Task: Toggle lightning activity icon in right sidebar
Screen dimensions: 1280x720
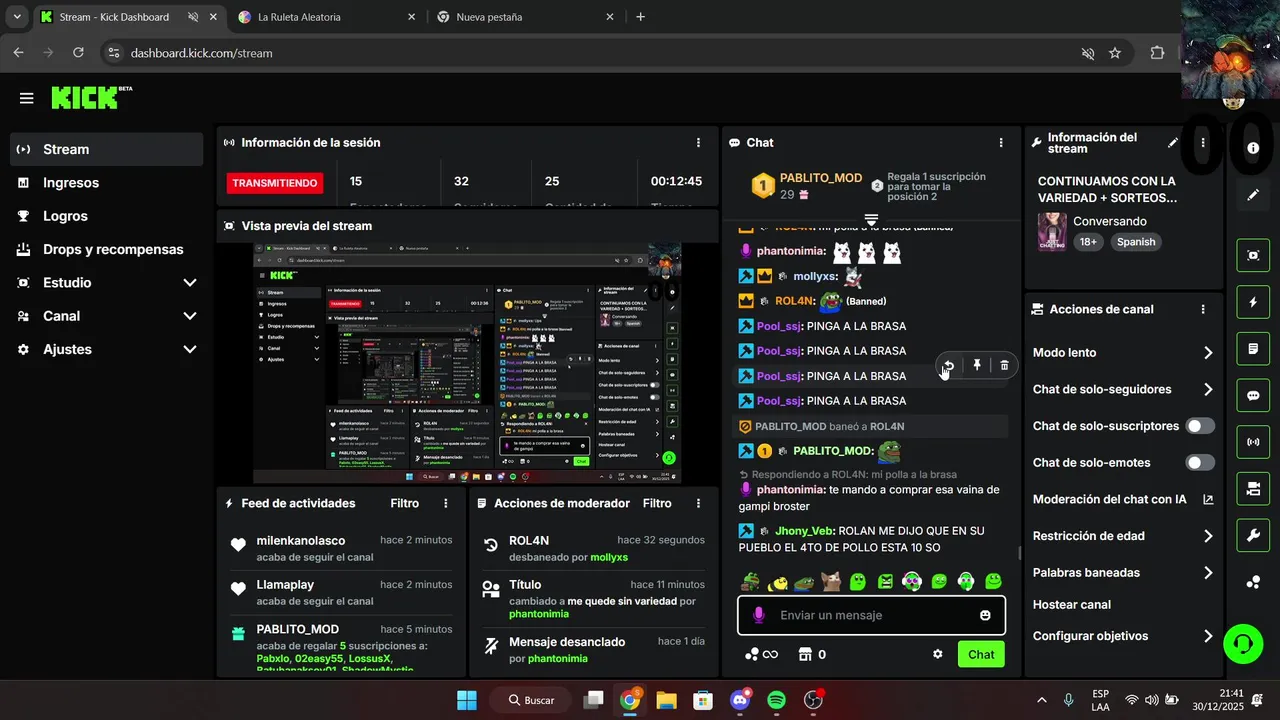Action: click(1253, 302)
